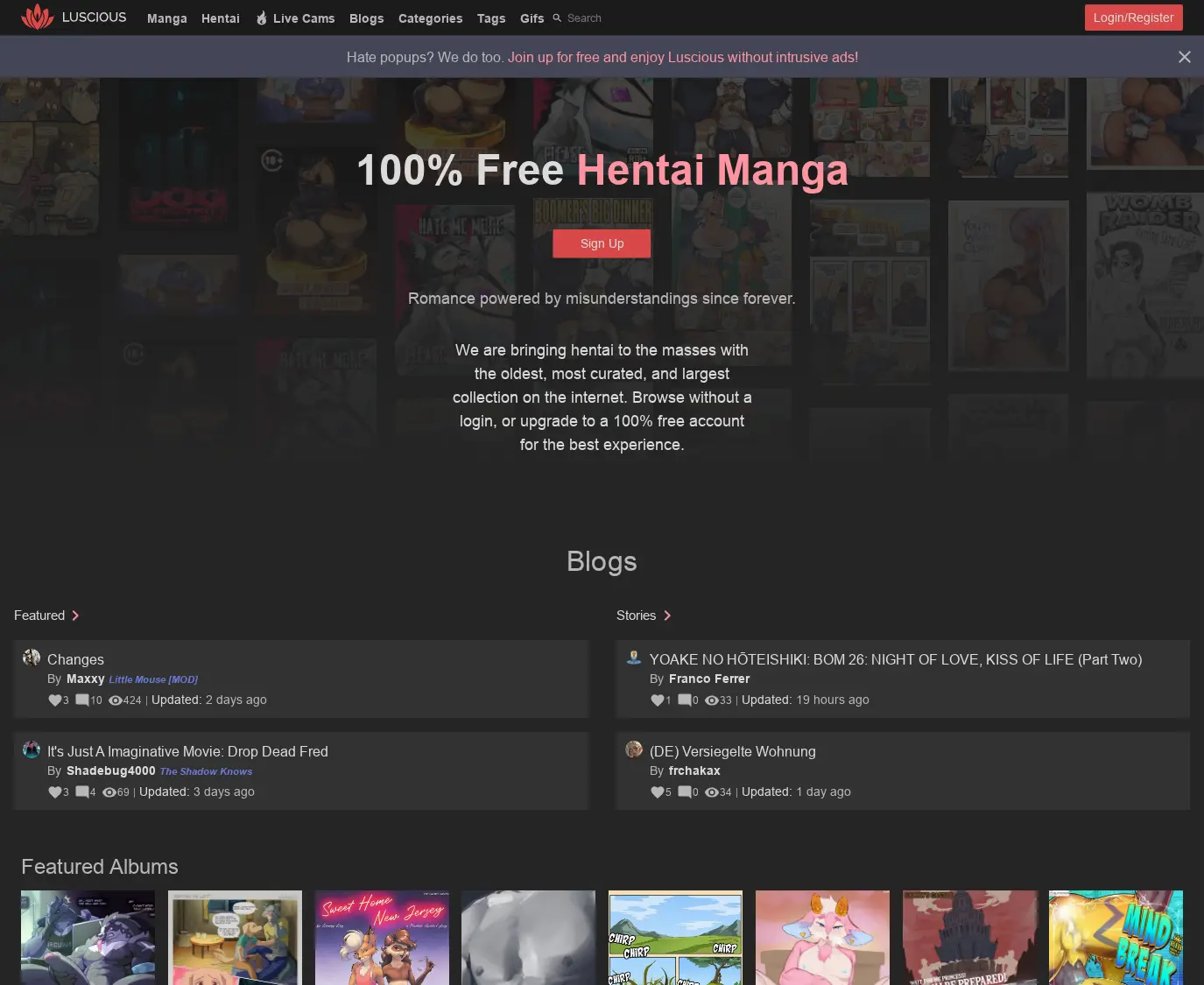The image size is (1204, 985).
Task: Click the red Sign Up button
Action: (602, 243)
